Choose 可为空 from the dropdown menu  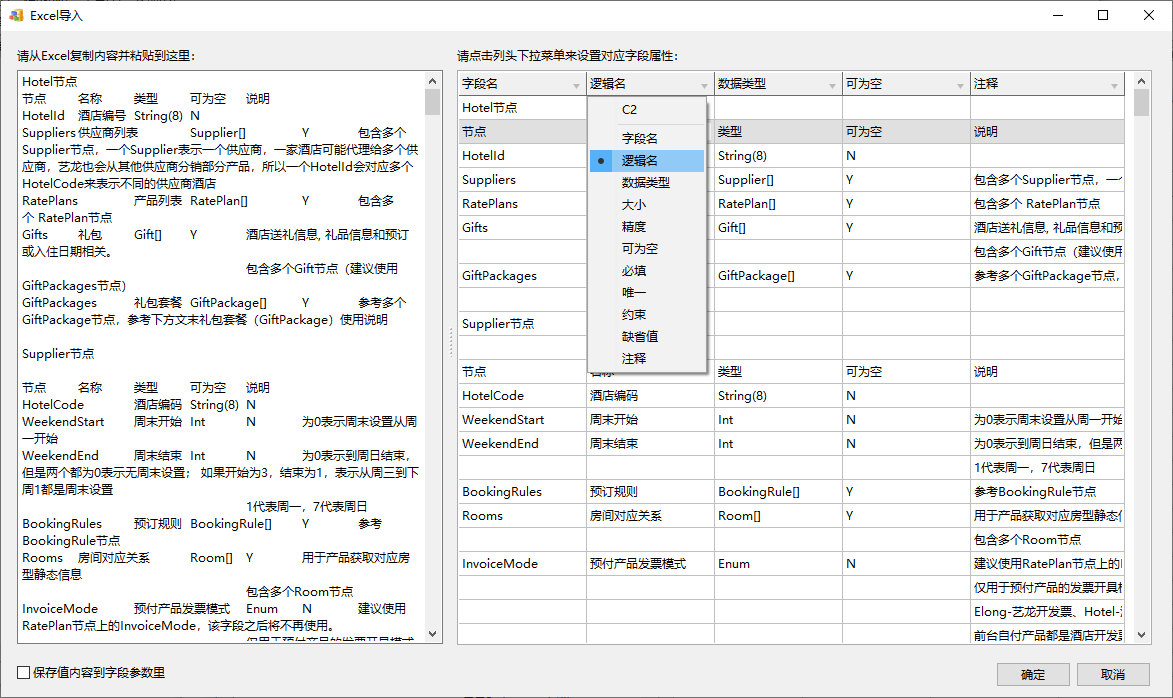point(647,248)
